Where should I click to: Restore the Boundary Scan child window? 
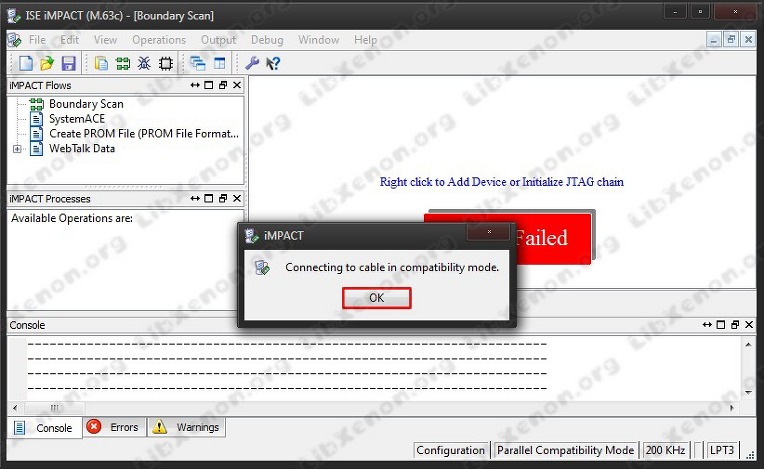pyautogui.click(x=731, y=40)
